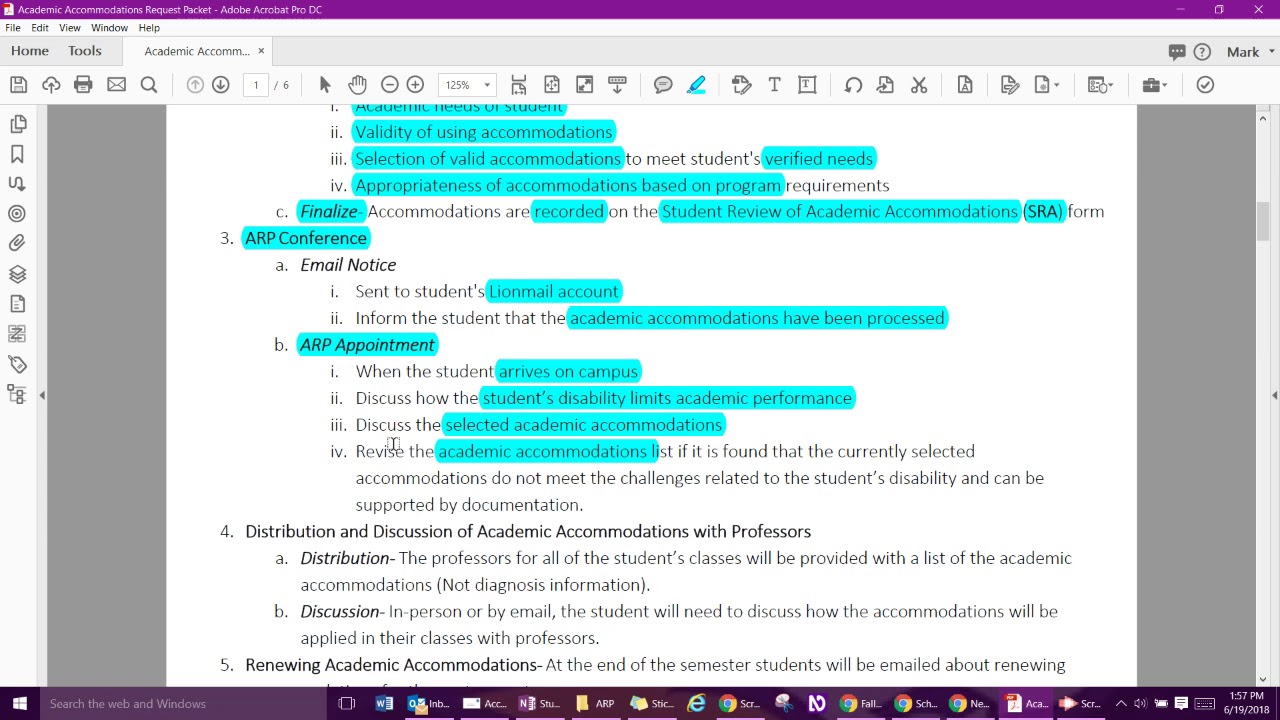Viewport: 1280px width, 720px height.
Task: Open the ARP folder in the taskbar
Action: pyautogui.click(x=595, y=704)
